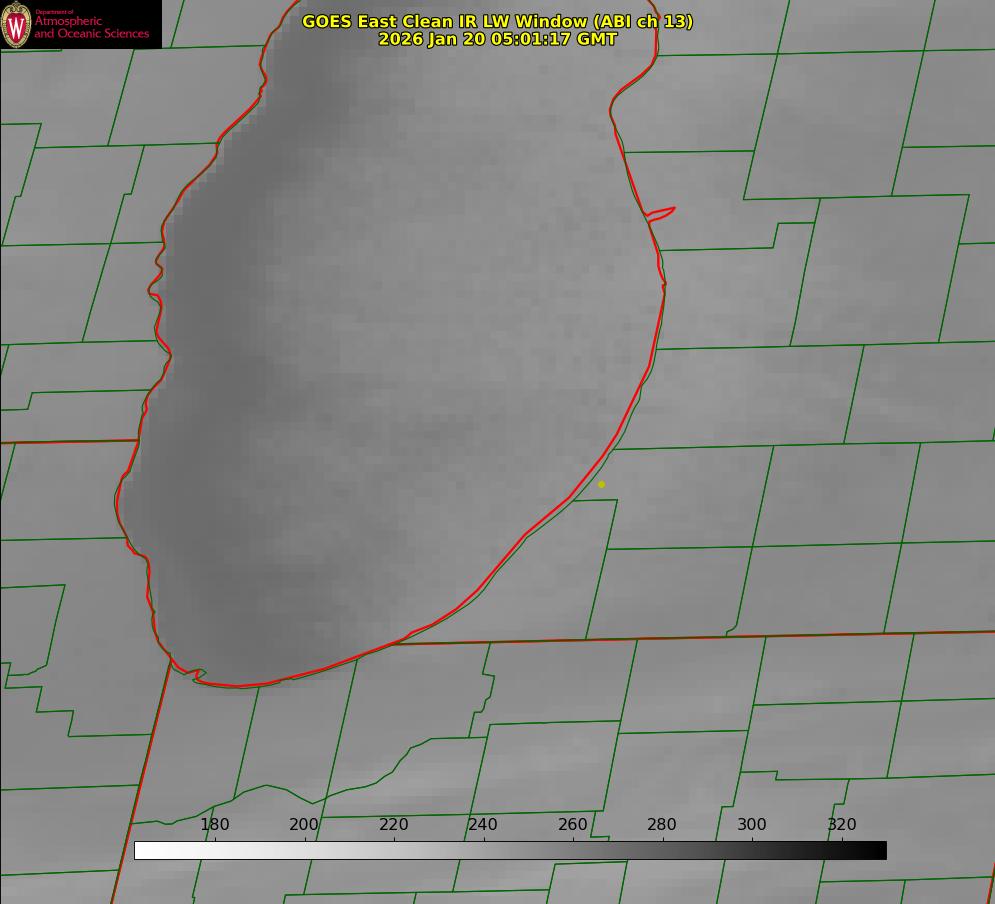Click the 320 colorbar label
This screenshot has height=904, width=995.
click(842, 824)
